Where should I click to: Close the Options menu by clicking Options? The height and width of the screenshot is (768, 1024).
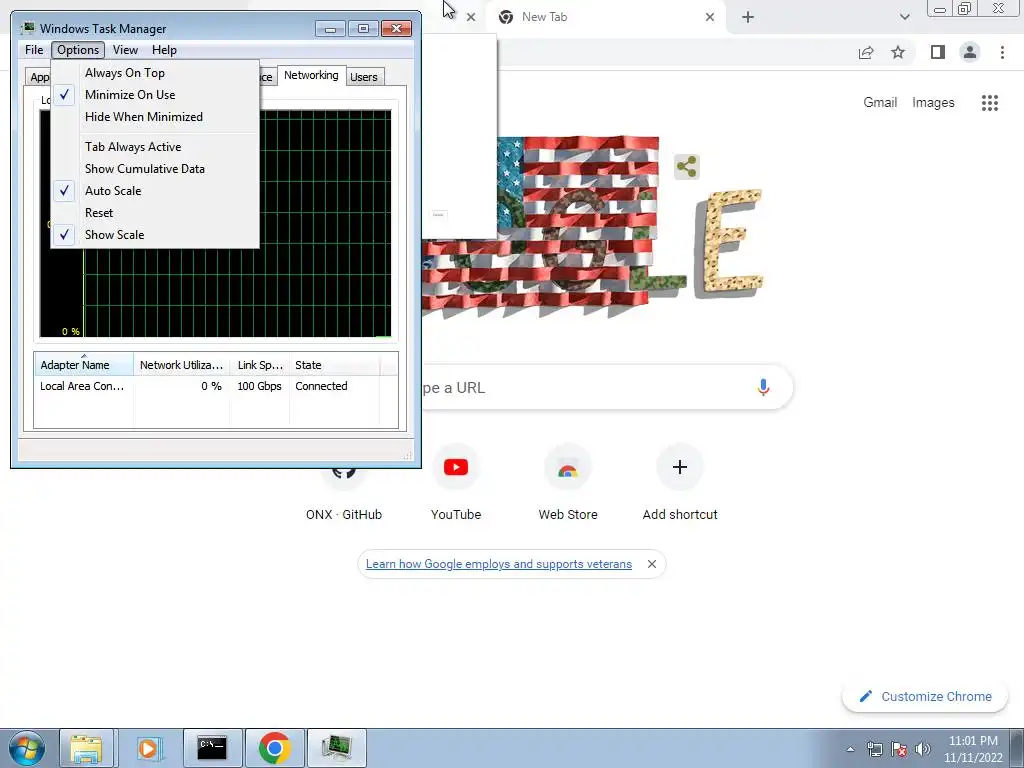tap(78, 50)
